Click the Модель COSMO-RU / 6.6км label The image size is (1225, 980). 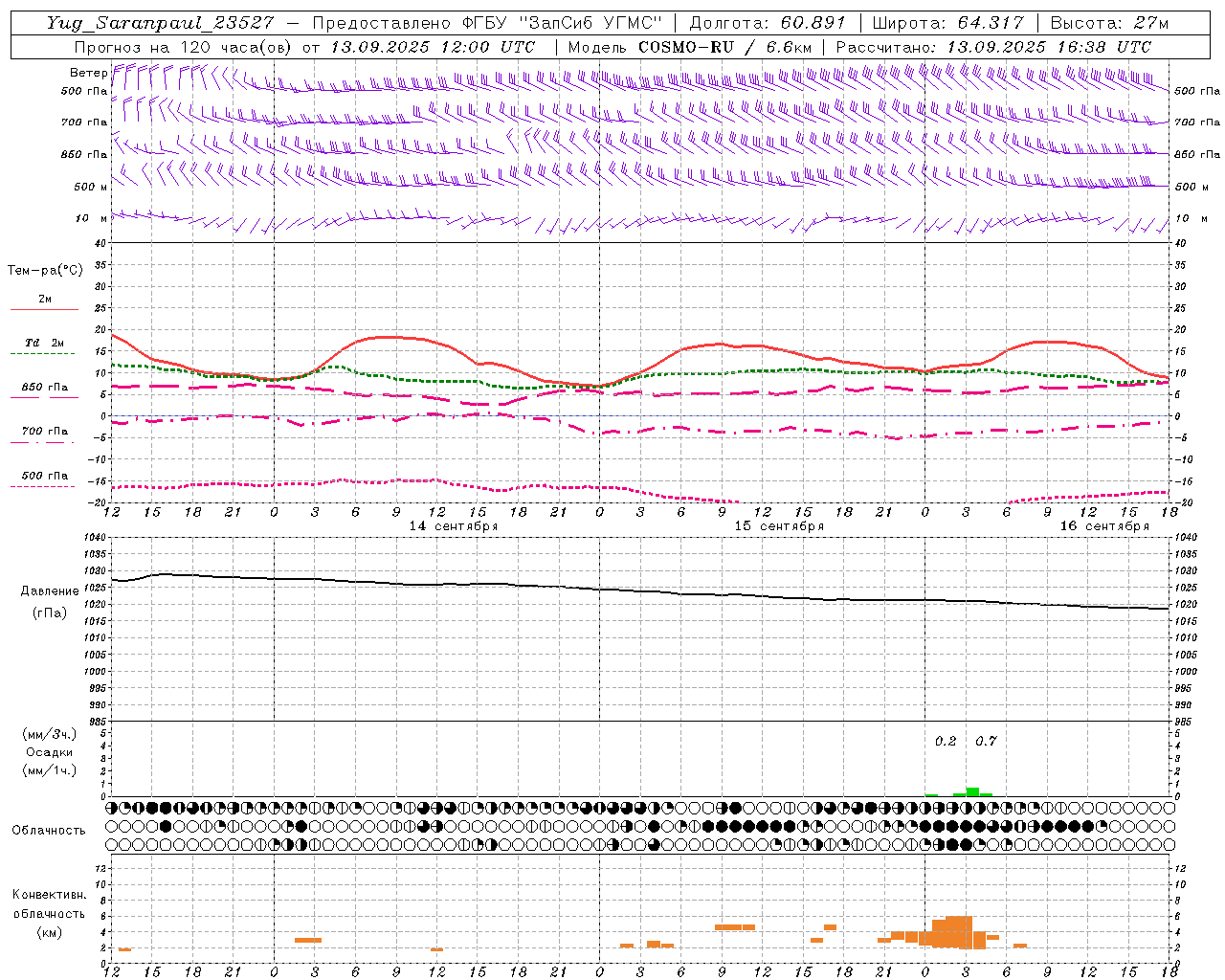tap(690, 47)
